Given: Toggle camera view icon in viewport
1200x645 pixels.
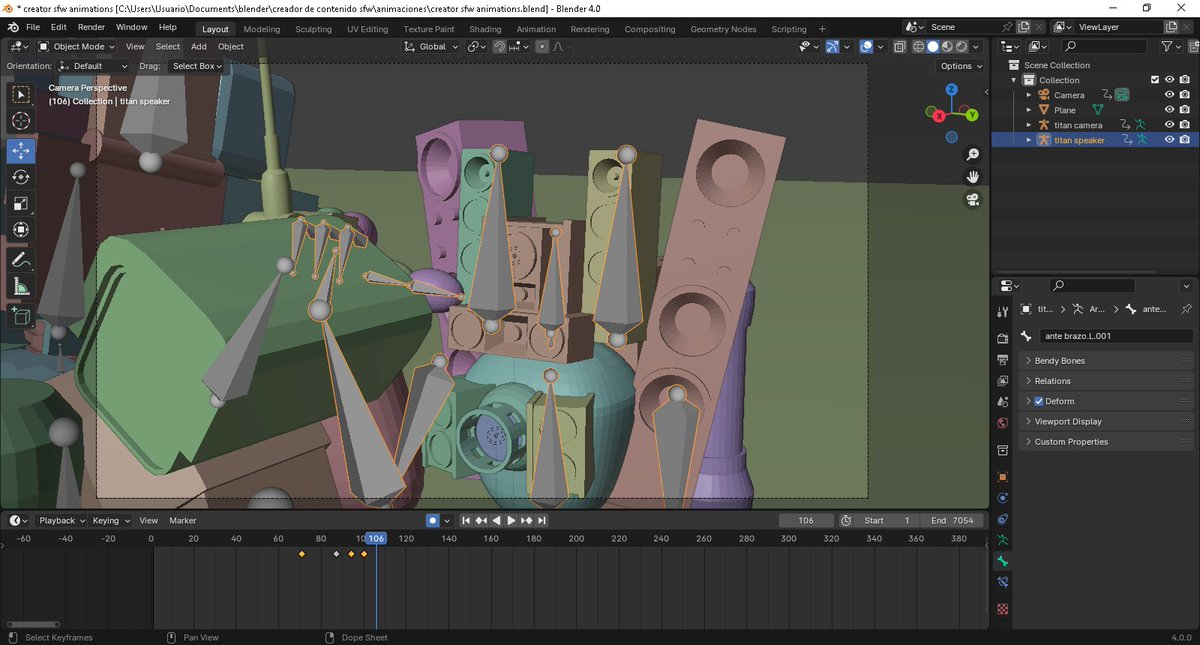Looking at the screenshot, I should click(973, 200).
